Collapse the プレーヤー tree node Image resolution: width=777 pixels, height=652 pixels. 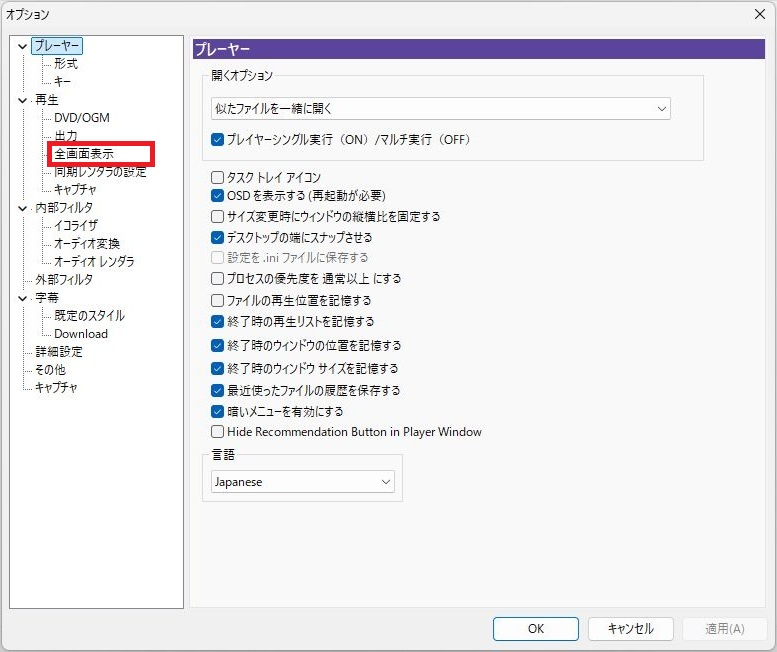click(x=23, y=46)
